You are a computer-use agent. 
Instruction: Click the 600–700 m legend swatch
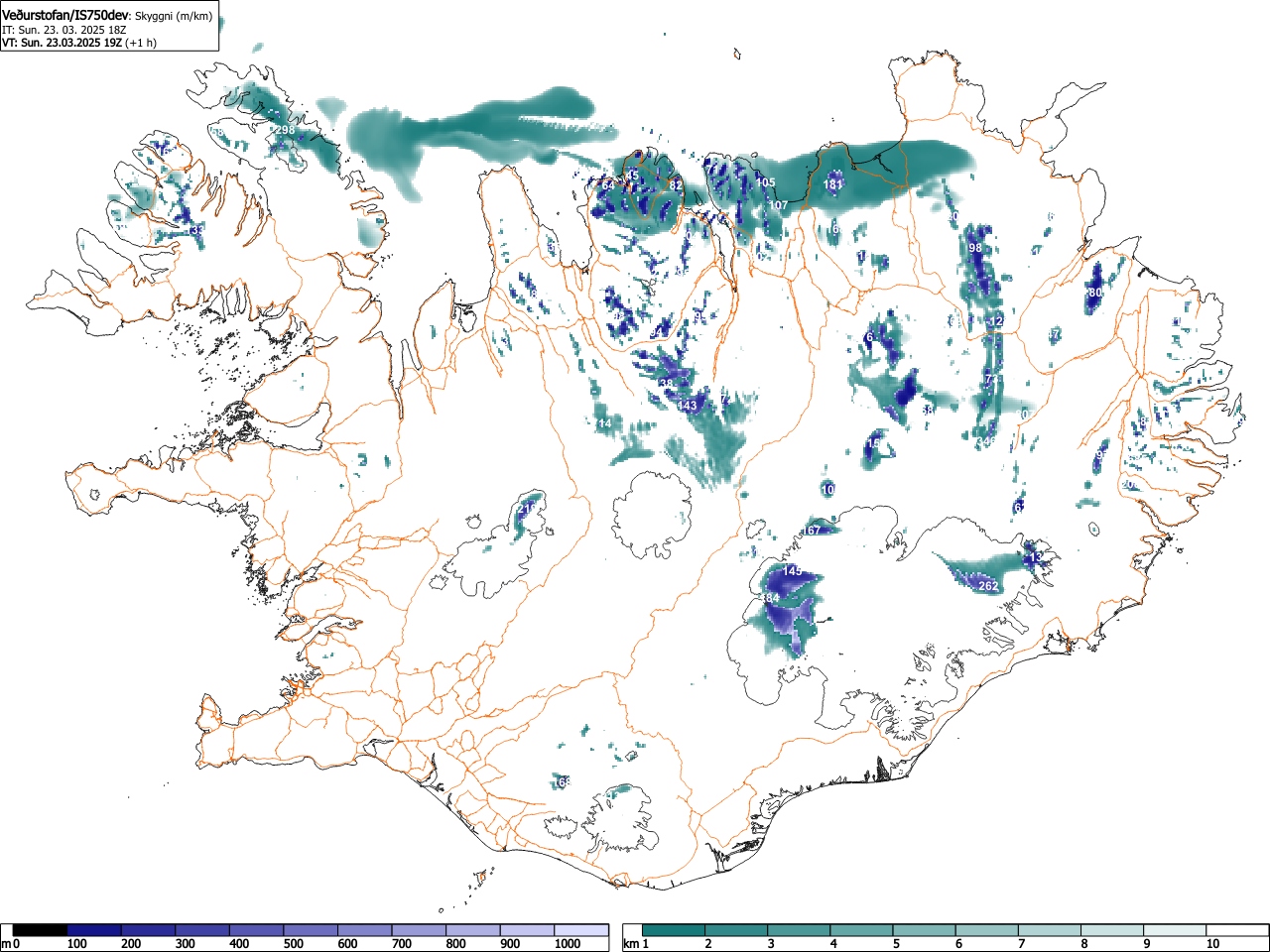point(364,930)
